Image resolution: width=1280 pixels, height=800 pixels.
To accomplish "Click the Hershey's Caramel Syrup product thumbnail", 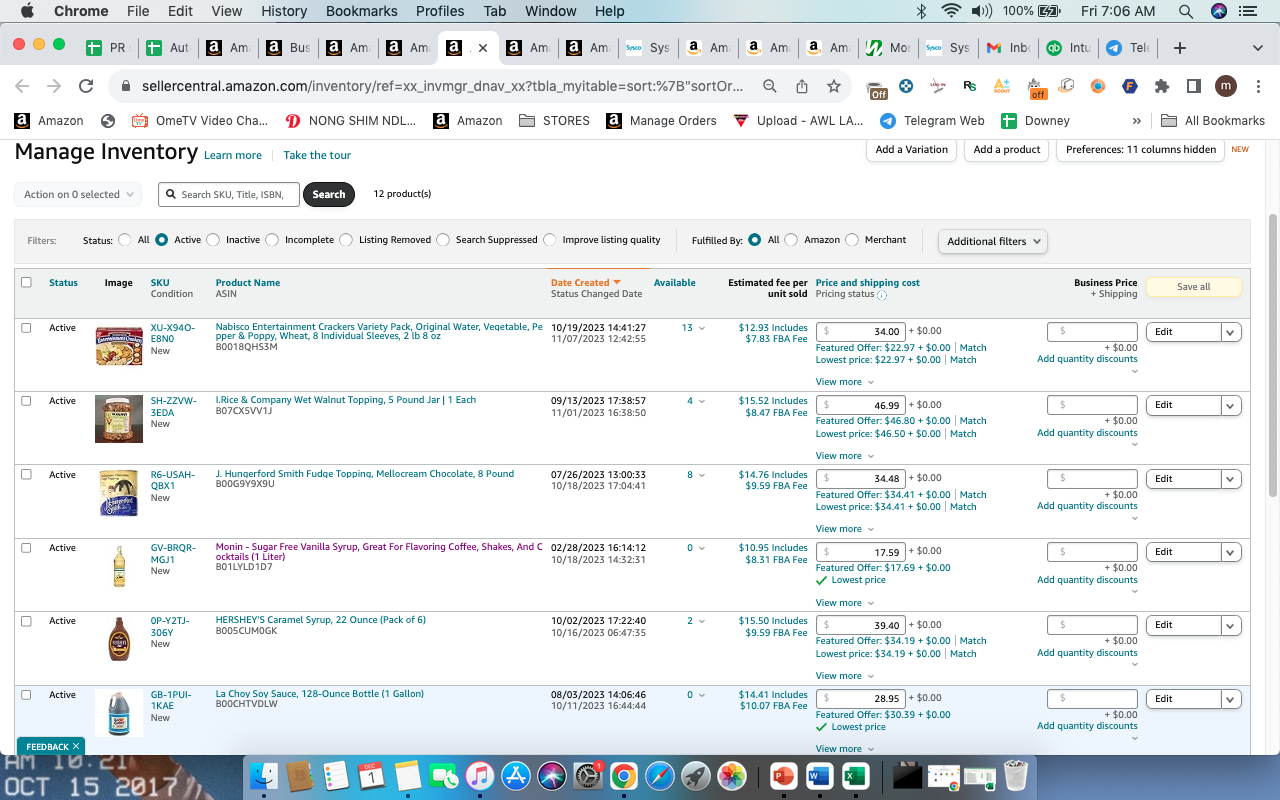I will 119,638.
